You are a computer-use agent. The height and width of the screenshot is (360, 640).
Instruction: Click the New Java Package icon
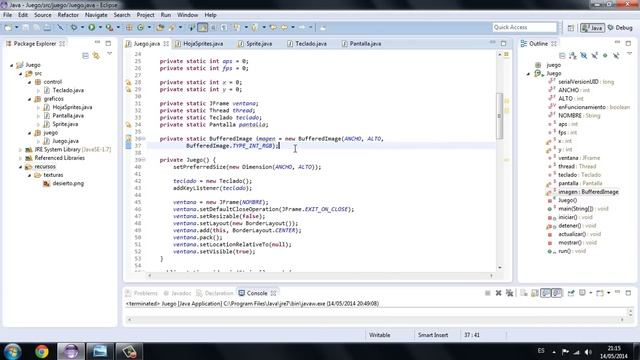[128, 27]
